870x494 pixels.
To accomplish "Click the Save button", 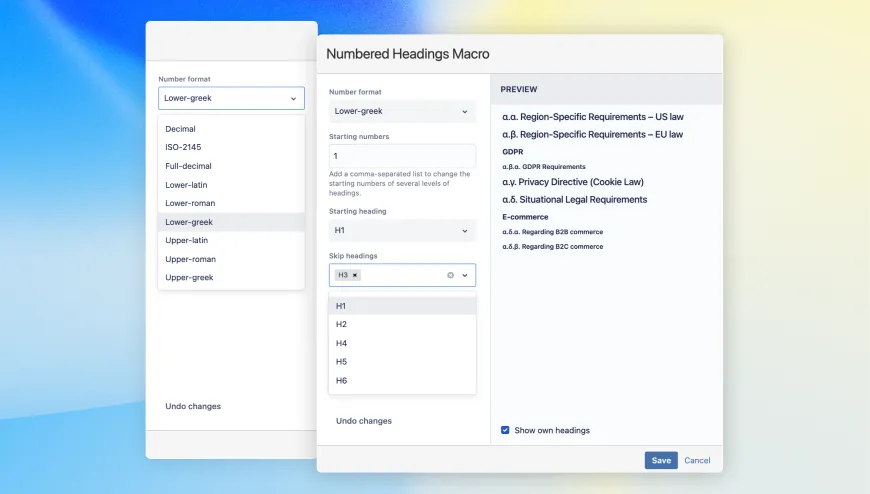I will tap(661, 460).
